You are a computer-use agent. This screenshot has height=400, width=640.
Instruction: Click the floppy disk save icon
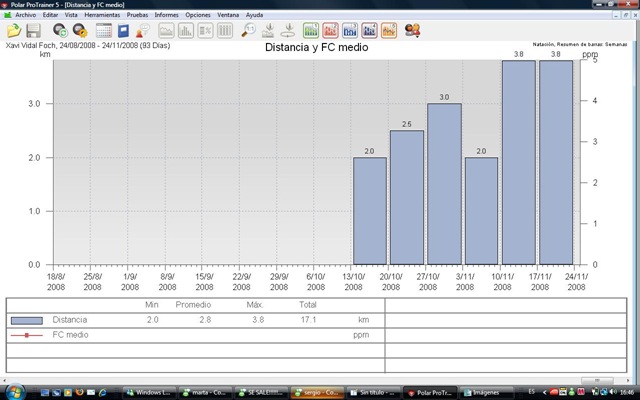click(x=33, y=31)
